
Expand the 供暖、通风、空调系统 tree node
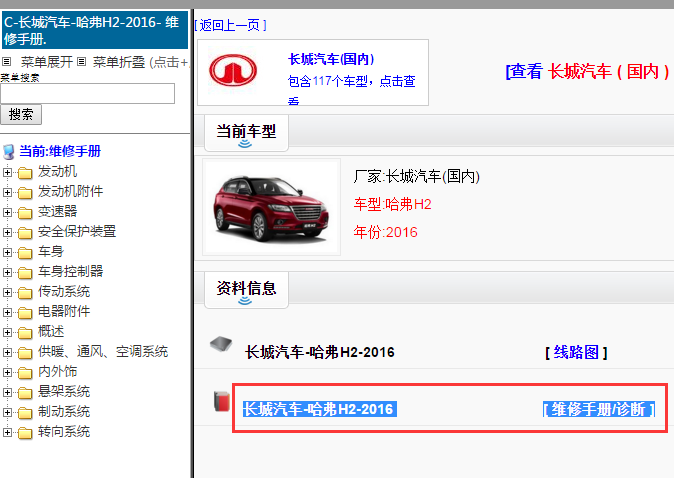[7, 352]
